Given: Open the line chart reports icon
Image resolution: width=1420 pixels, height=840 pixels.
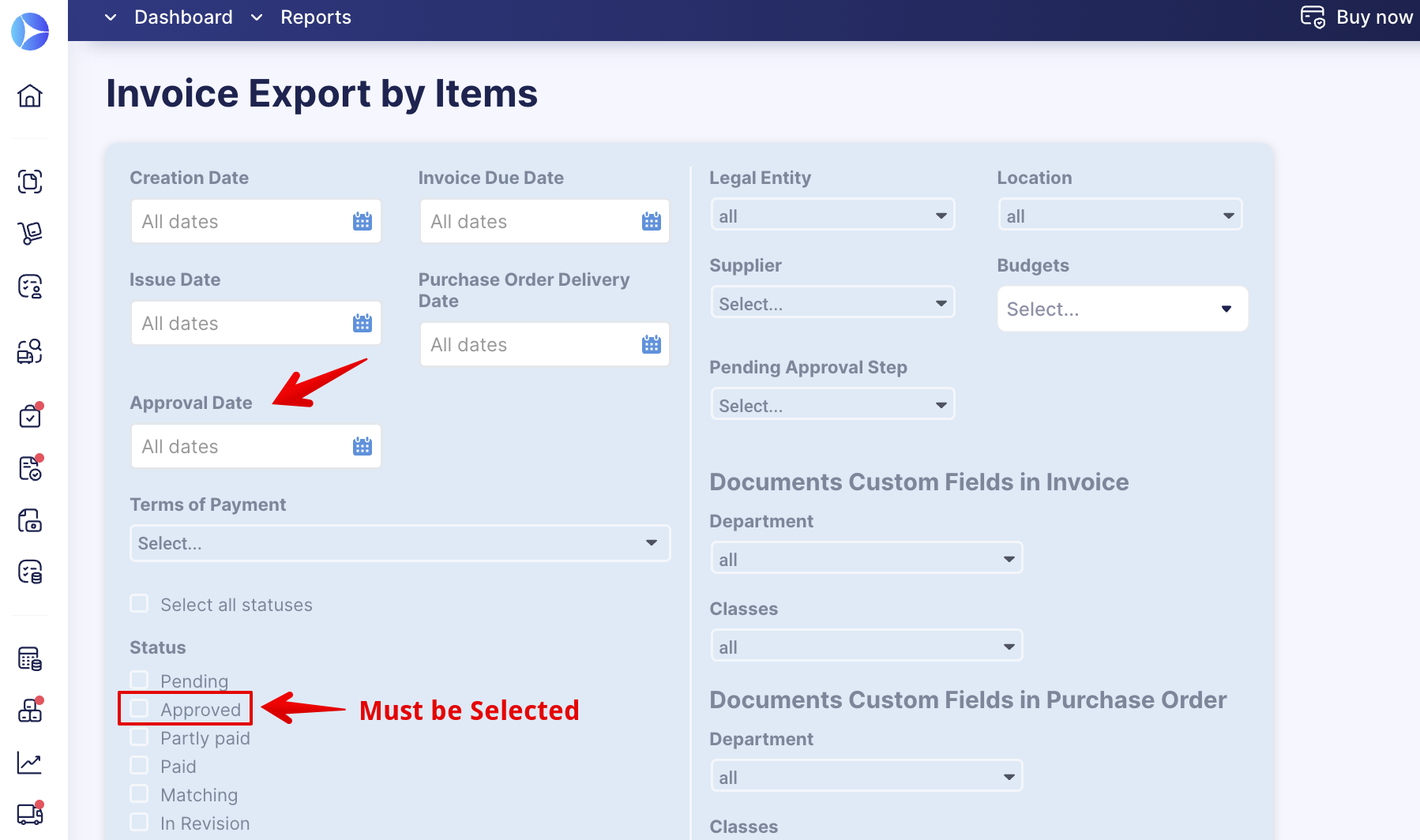Looking at the screenshot, I should [x=30, y=763].
